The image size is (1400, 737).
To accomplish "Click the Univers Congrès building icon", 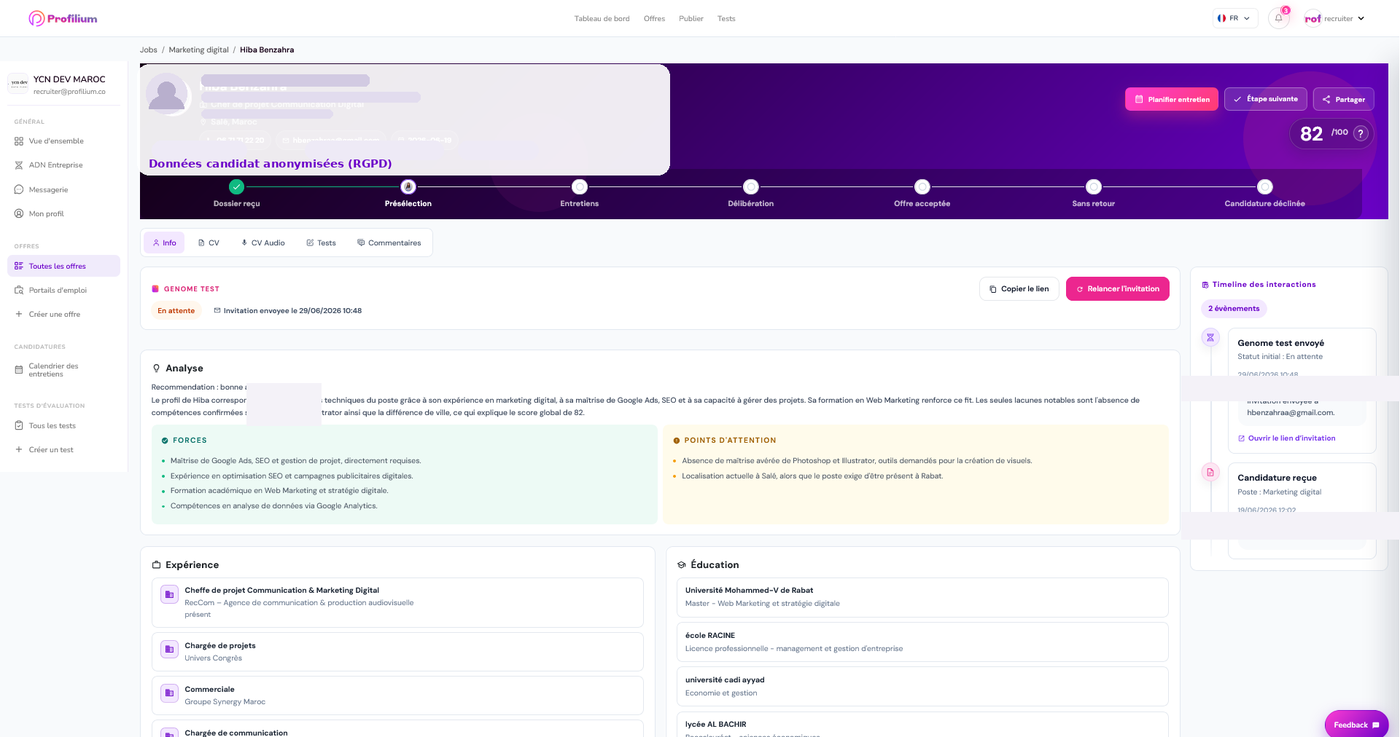I will point(169,649).
